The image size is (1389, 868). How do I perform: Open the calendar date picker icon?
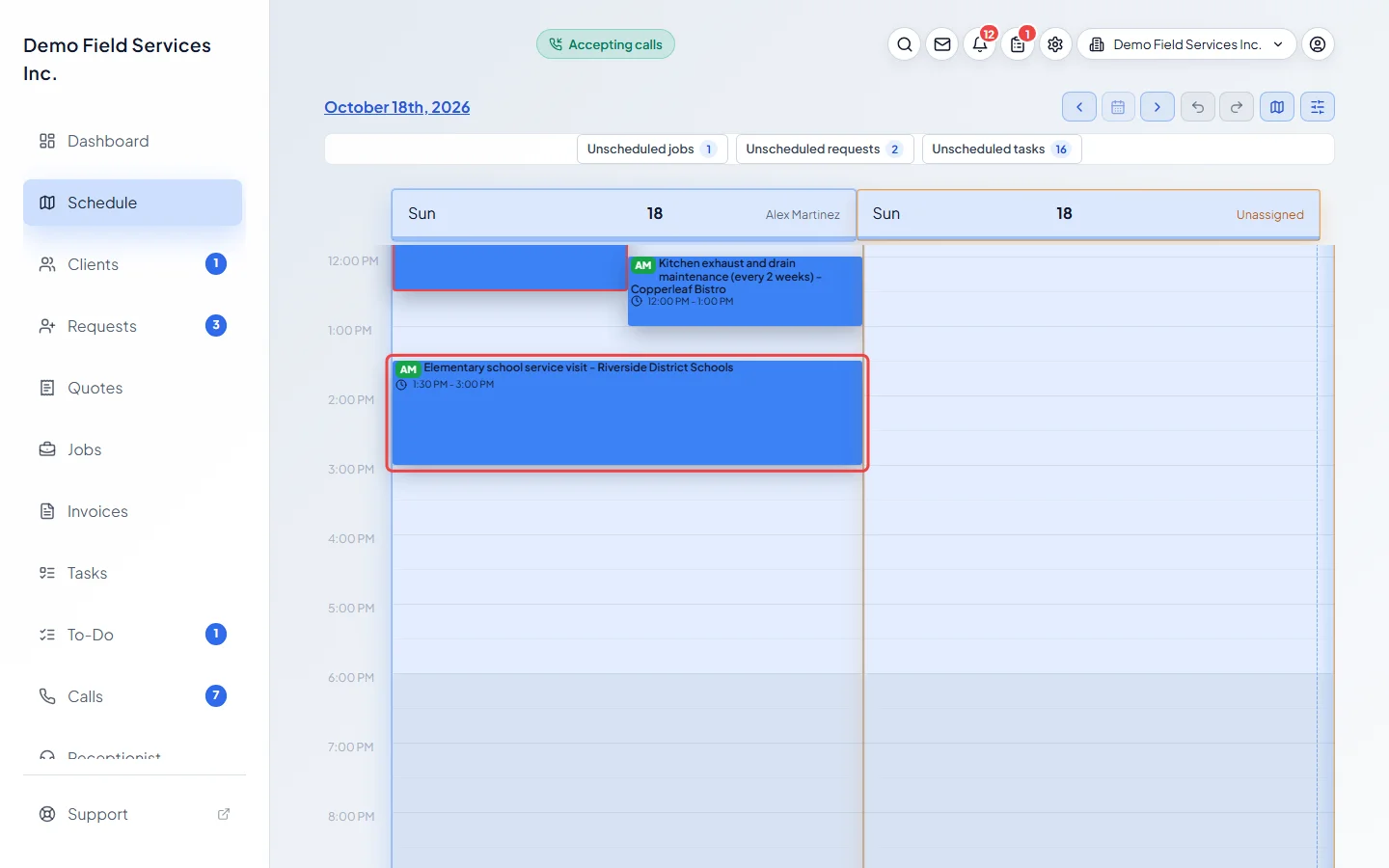point(1118,107)
